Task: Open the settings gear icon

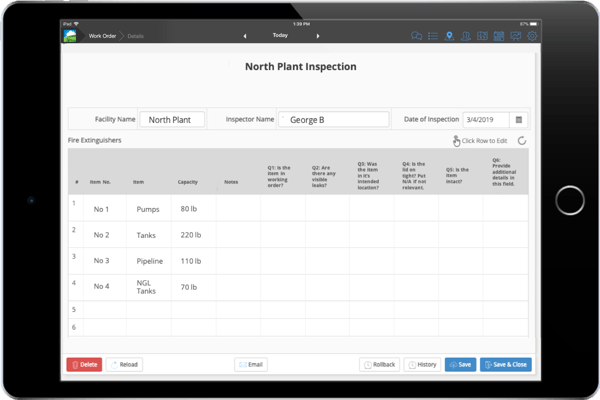Action: point(532,37)
